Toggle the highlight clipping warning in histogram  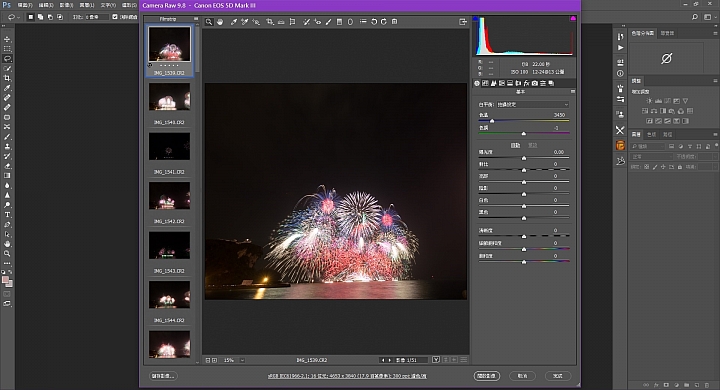[573, 18]
